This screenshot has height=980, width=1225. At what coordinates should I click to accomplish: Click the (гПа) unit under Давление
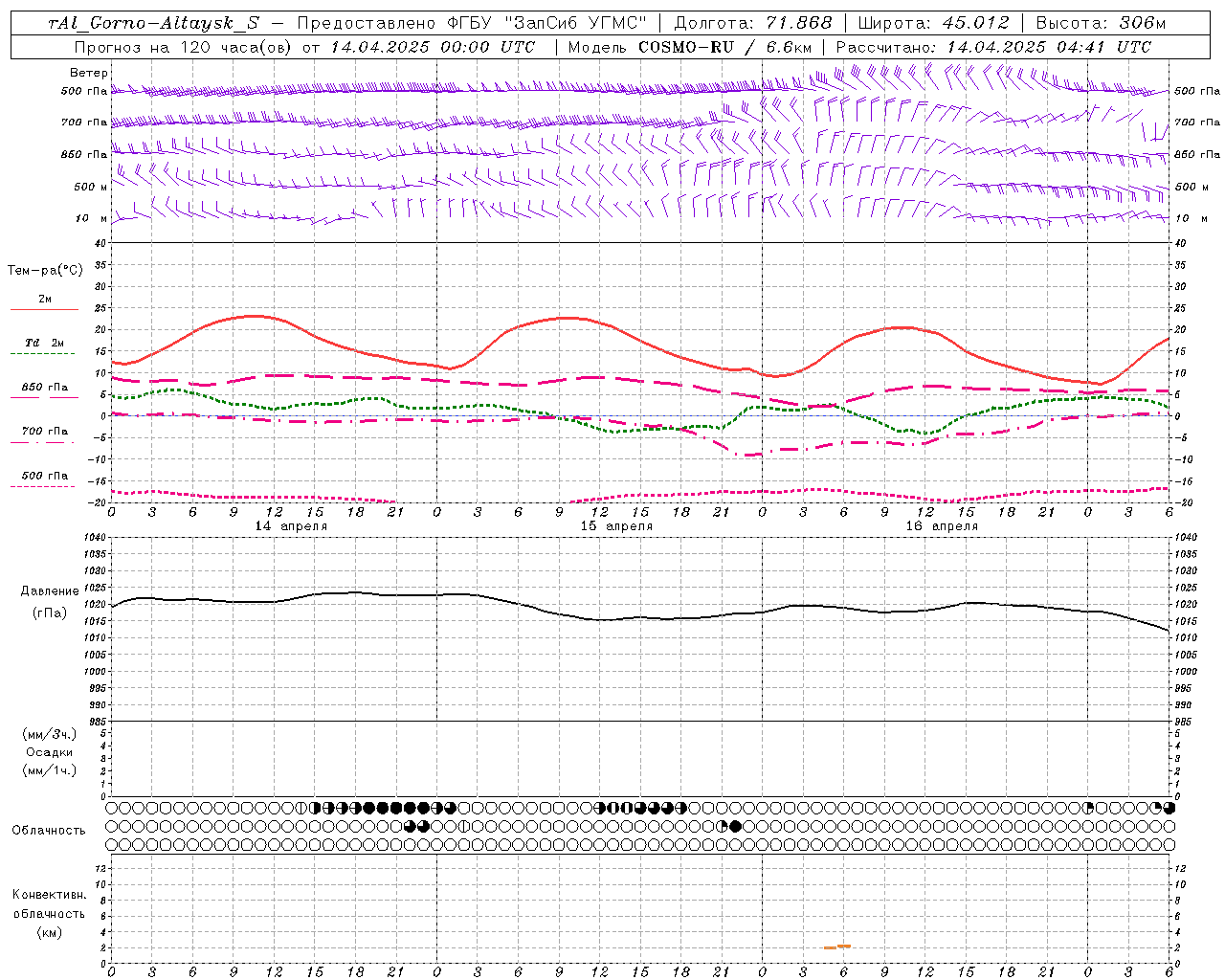pos(50,613)
